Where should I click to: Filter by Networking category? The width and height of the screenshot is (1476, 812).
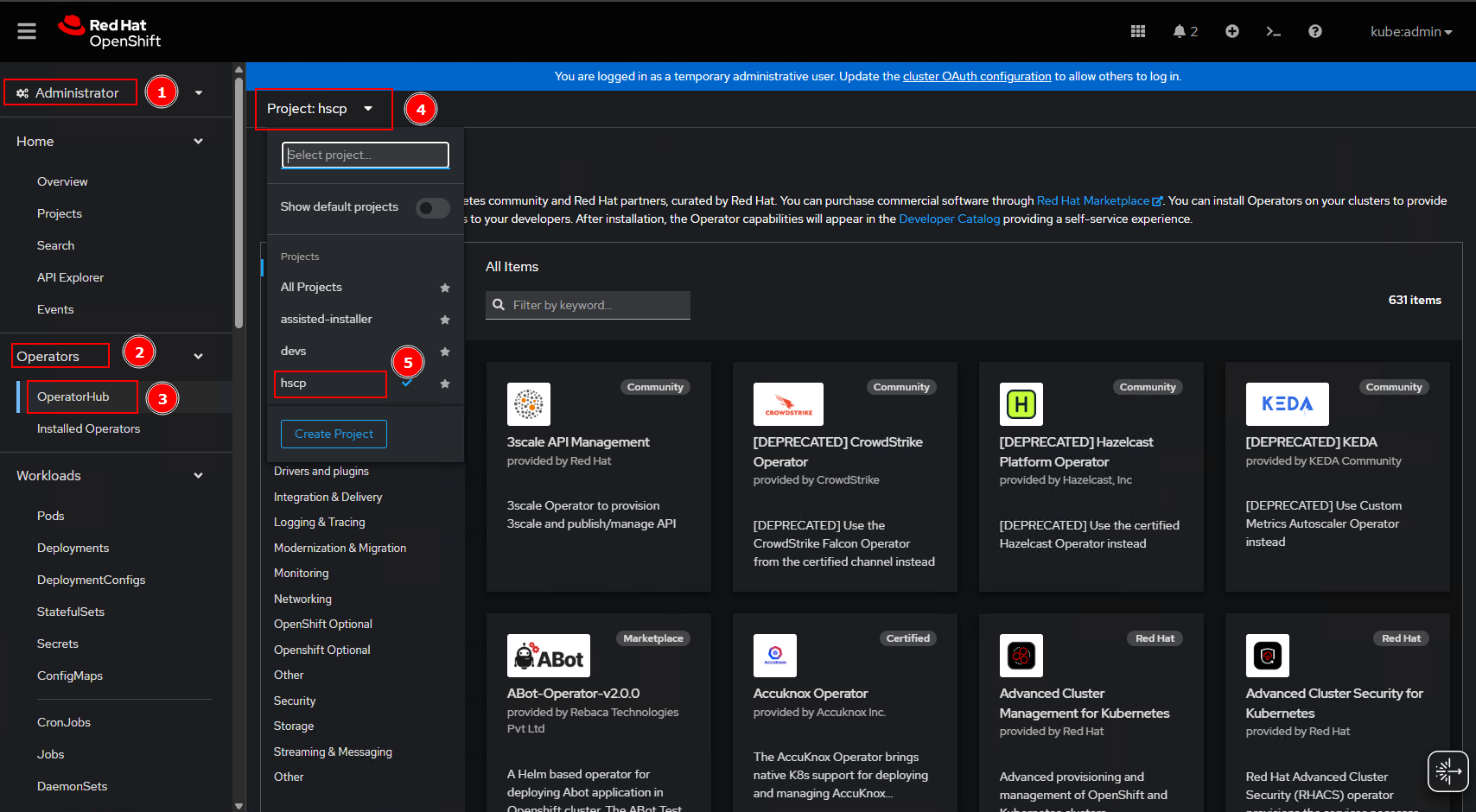(x=302, y=599)
